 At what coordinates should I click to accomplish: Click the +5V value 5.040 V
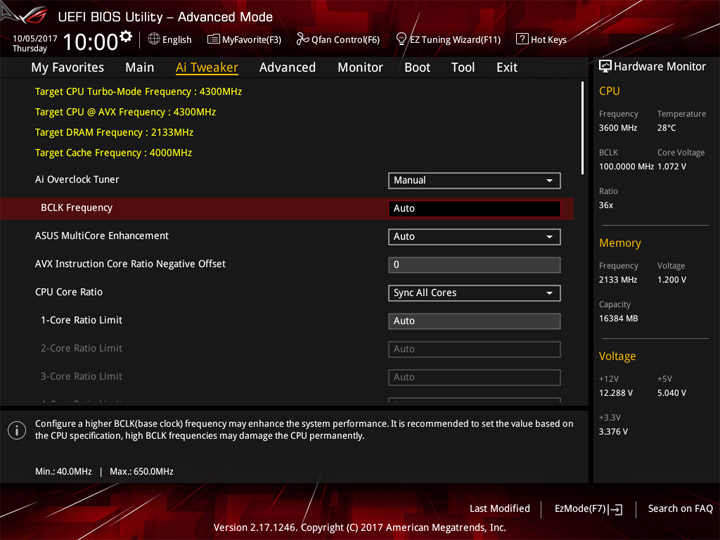point(672,393)
